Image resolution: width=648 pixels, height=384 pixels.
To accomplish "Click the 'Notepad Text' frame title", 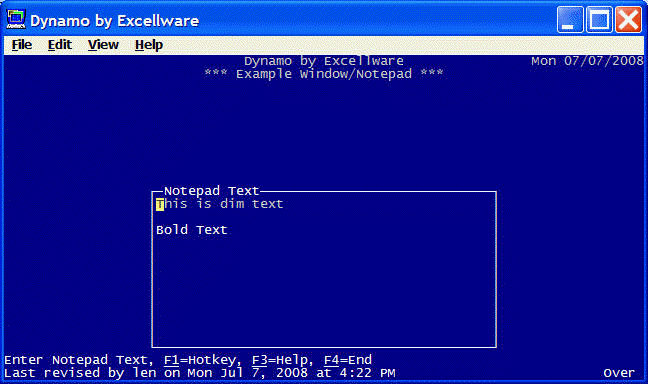I will [x=212, y=191].
